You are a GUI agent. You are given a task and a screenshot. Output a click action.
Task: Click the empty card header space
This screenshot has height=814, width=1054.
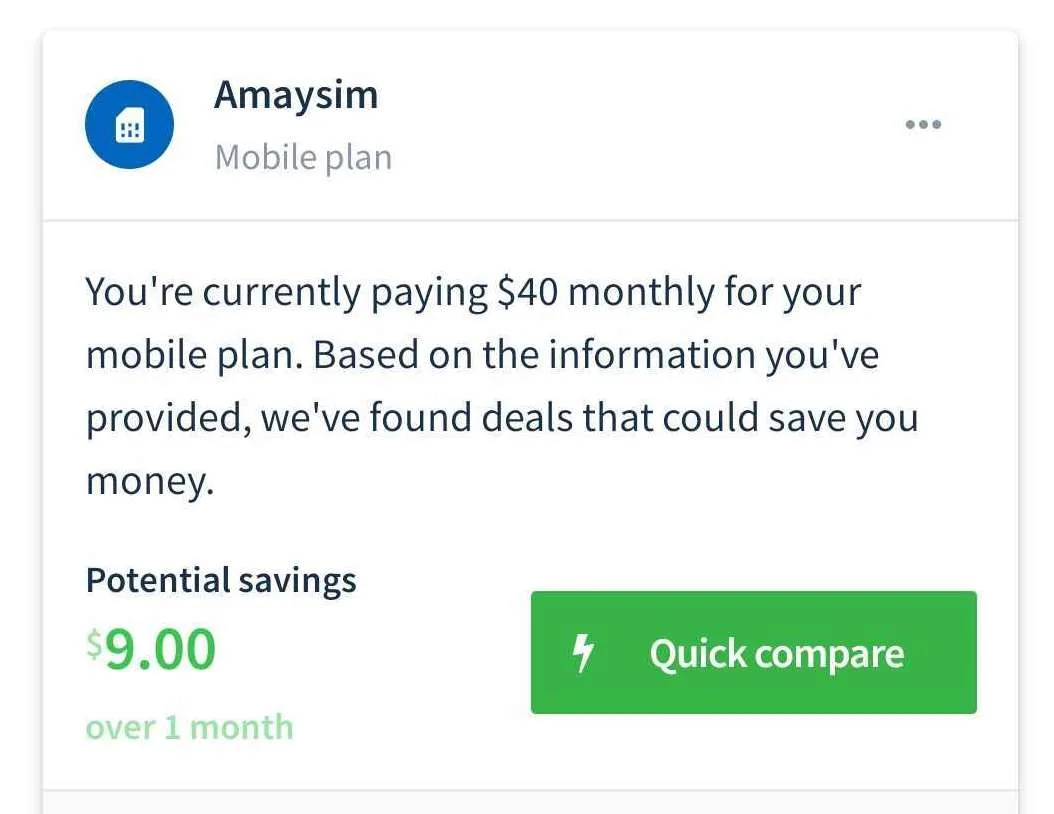click(x=640, y=125)
